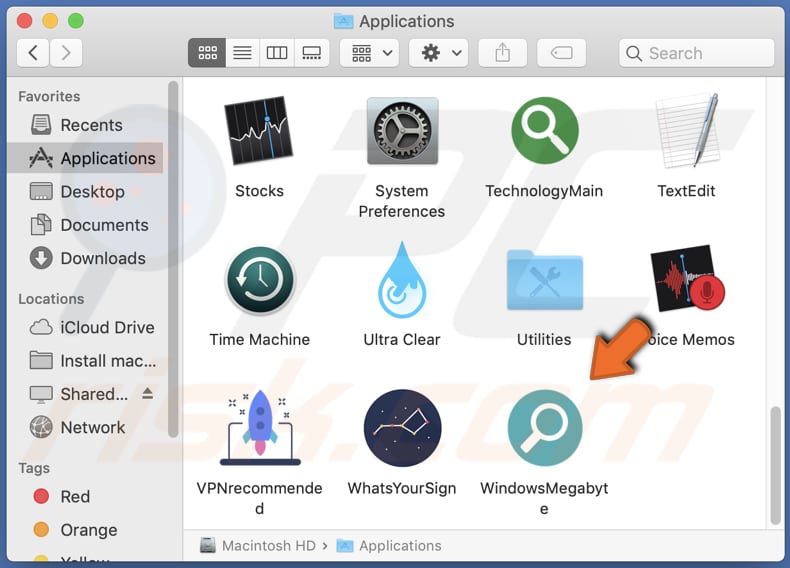Image resolution: width=790 pixels, height=568 pixels.
Task: Open Recents in the sidebar
Action: (x=86, y=125)
